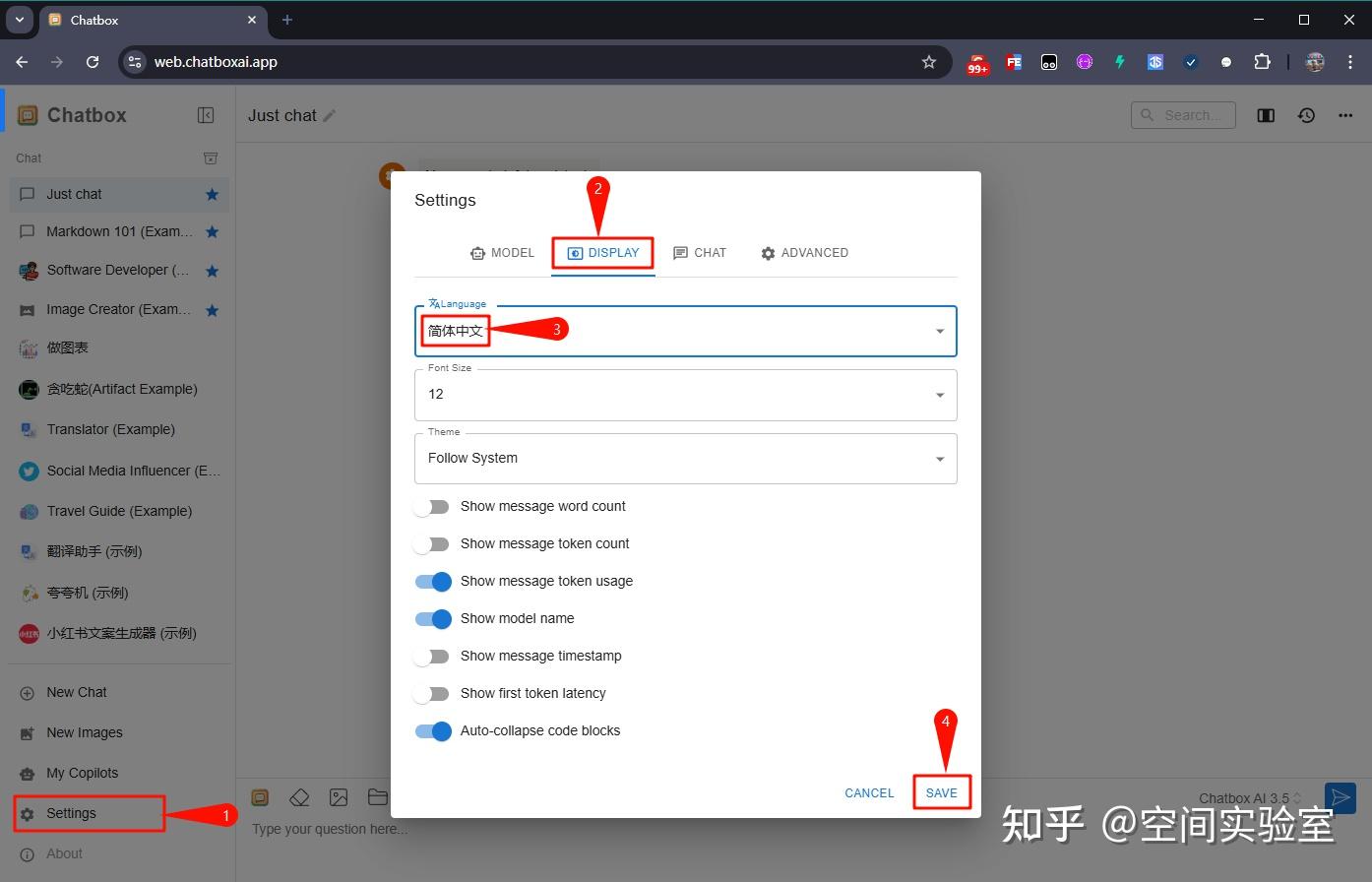The height and width of the screenshot is (882, 1372).
Task: Attach a file using the folder icon
Action: pyautogui.click(x=378, y=797)
